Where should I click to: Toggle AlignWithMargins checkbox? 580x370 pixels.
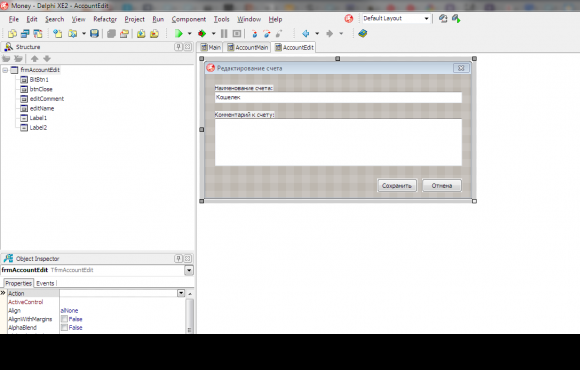[x=64, y=319]
